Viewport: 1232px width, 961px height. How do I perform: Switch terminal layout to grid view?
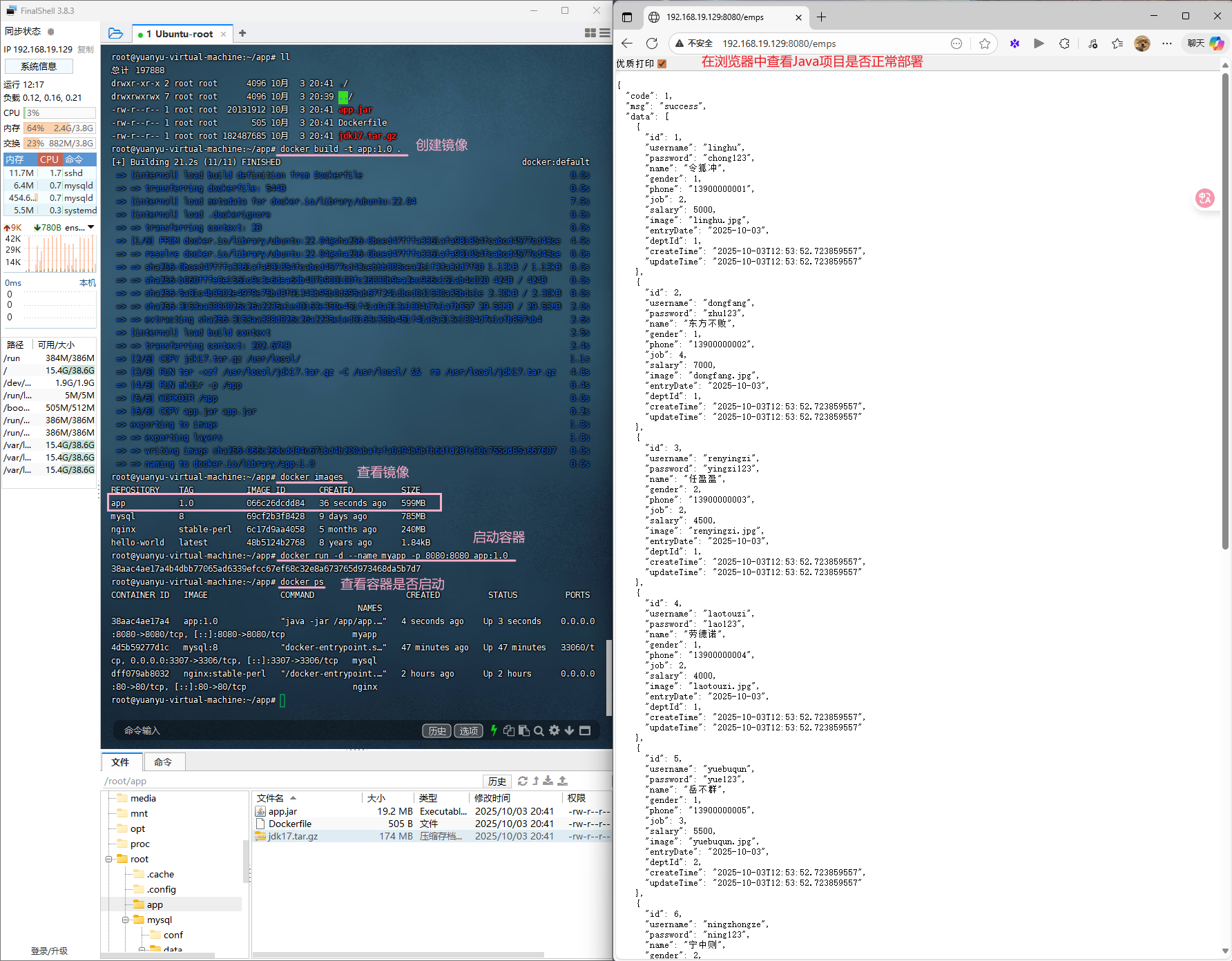(x=590, y=33)
